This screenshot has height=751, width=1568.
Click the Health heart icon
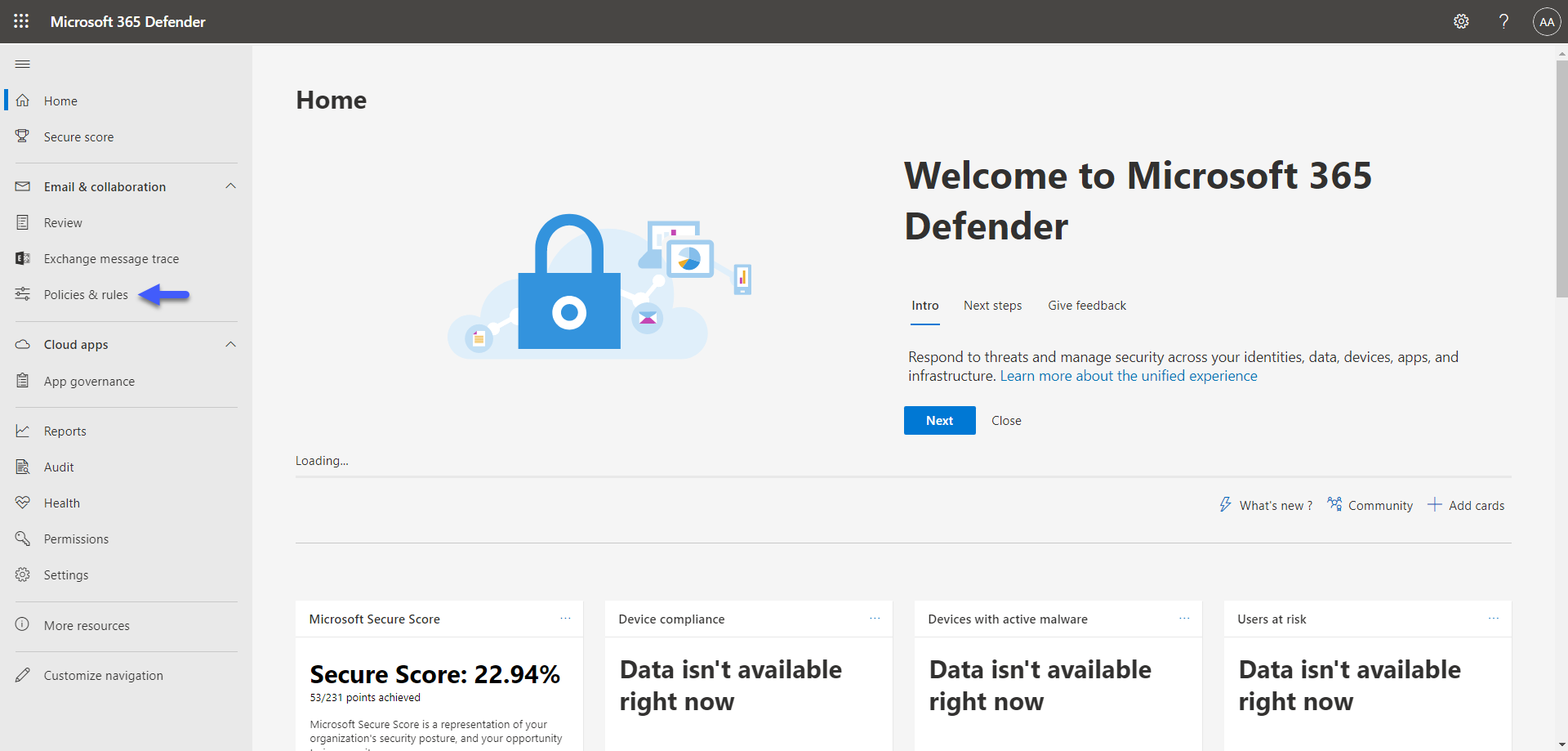coord(23,503)
